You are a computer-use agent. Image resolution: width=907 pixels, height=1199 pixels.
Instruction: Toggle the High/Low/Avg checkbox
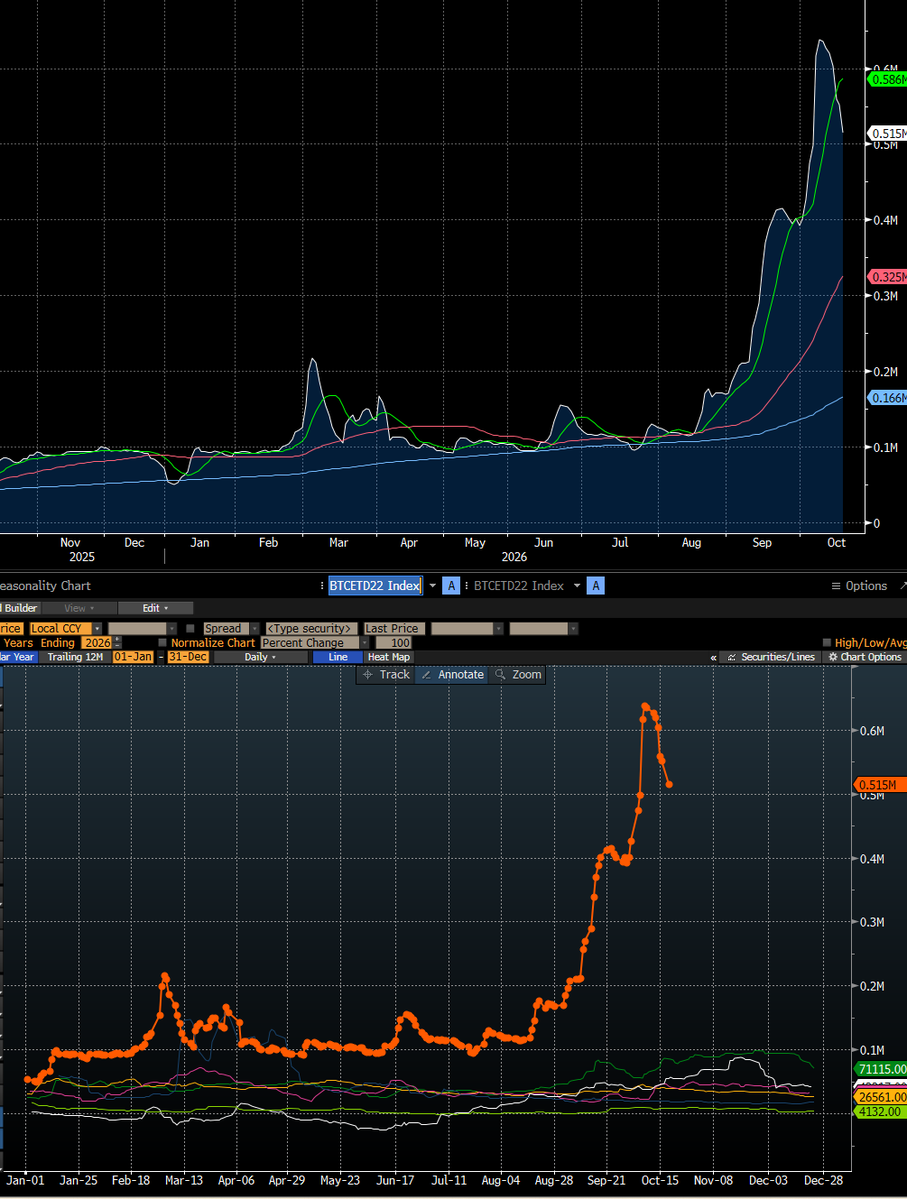coord(827,643)
